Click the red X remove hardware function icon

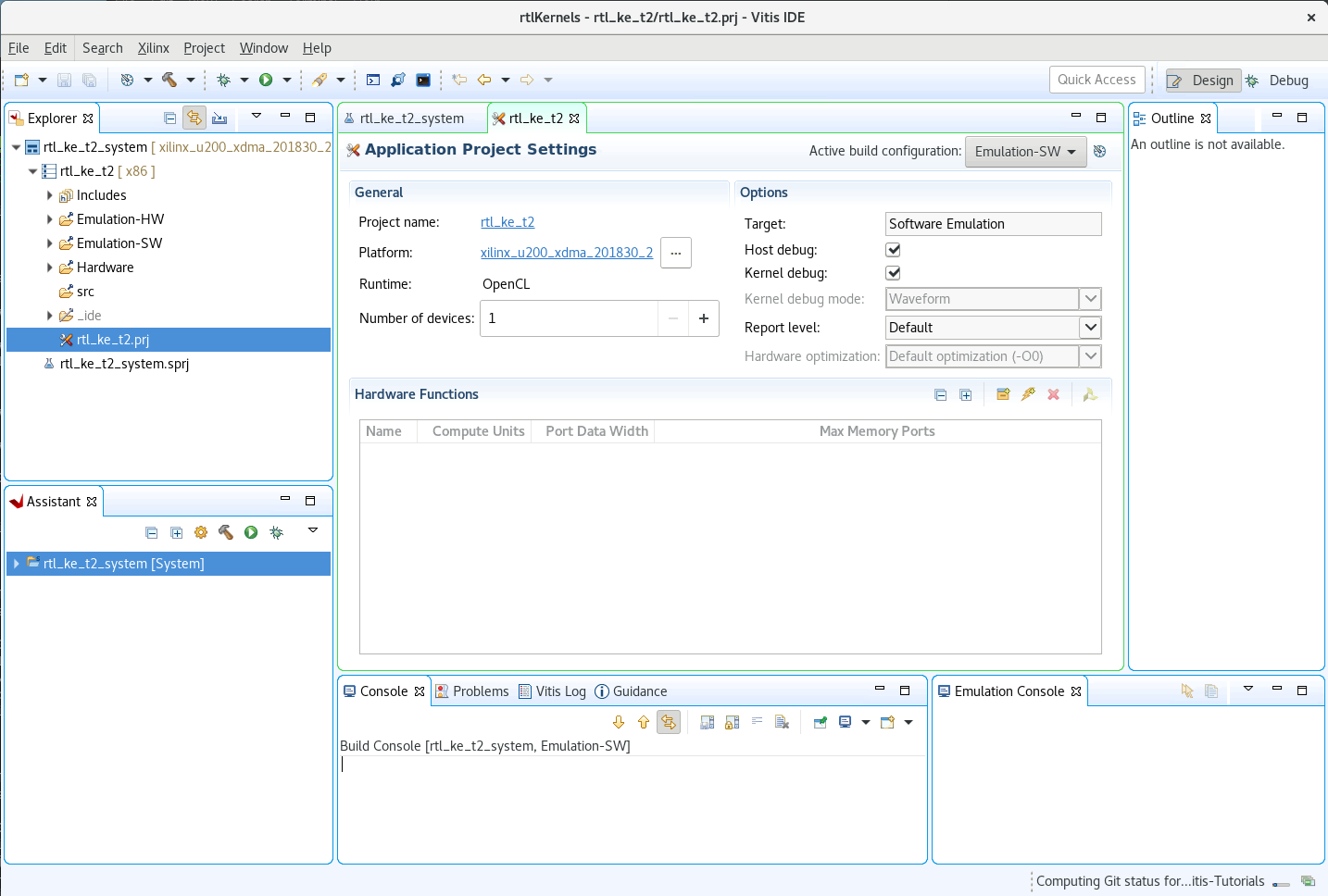[1053, 394]
